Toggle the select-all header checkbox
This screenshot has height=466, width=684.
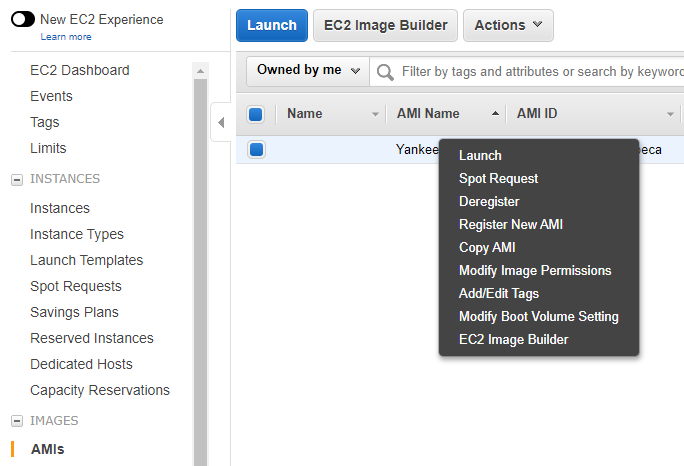point(256,114)
